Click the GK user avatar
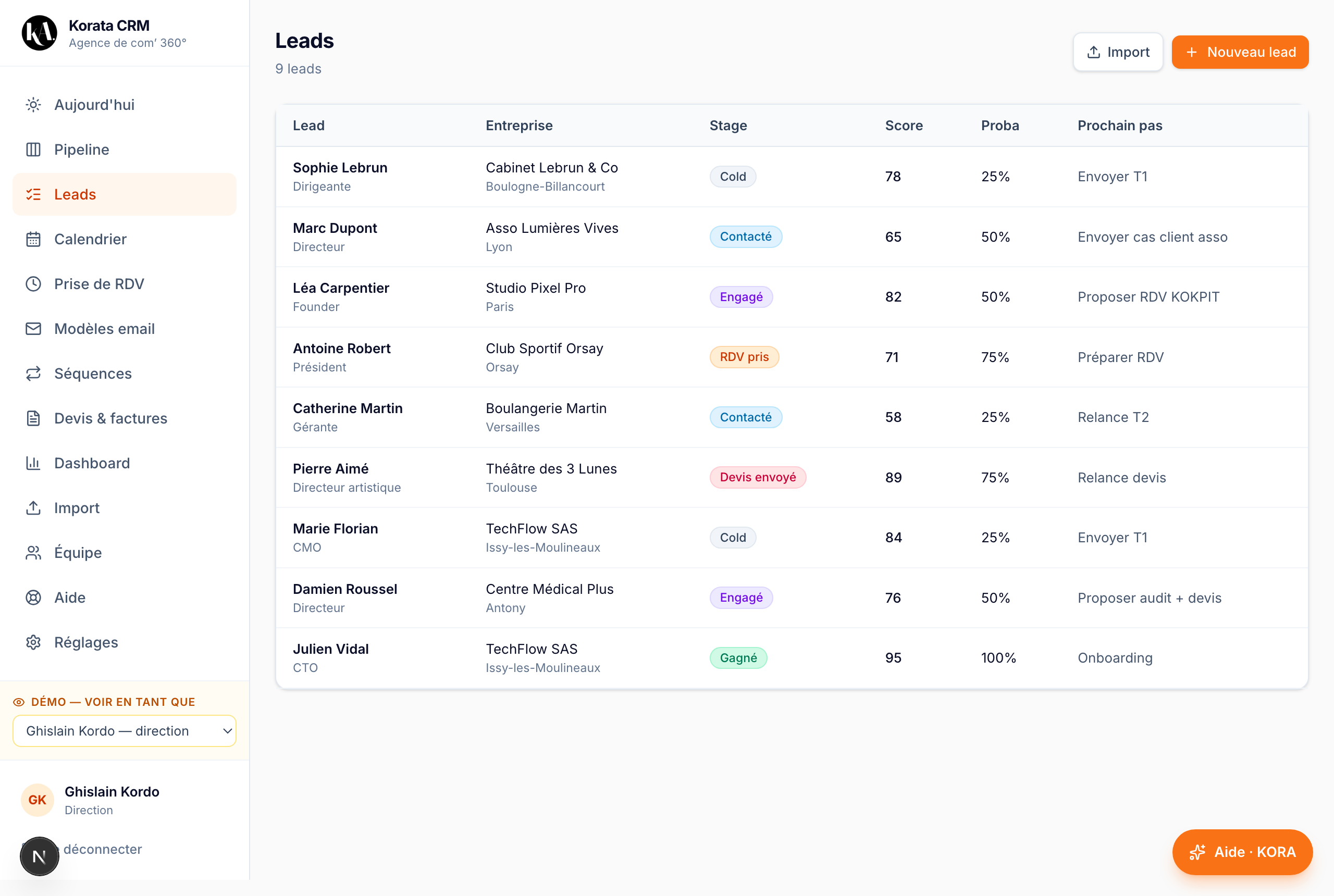The image size is (1334, 896). [37, 800]
